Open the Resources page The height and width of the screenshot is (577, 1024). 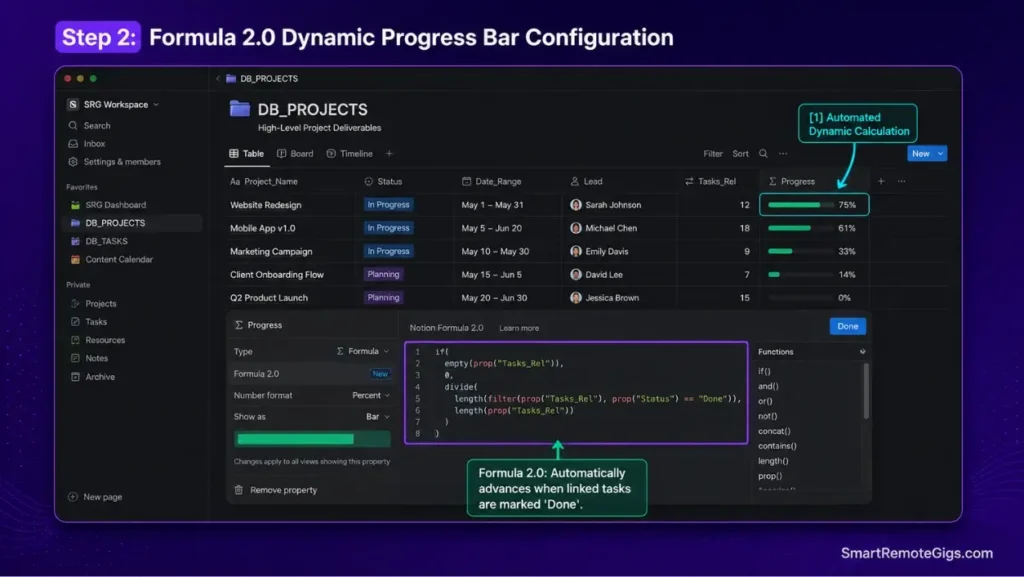click(x=104, y=341)
